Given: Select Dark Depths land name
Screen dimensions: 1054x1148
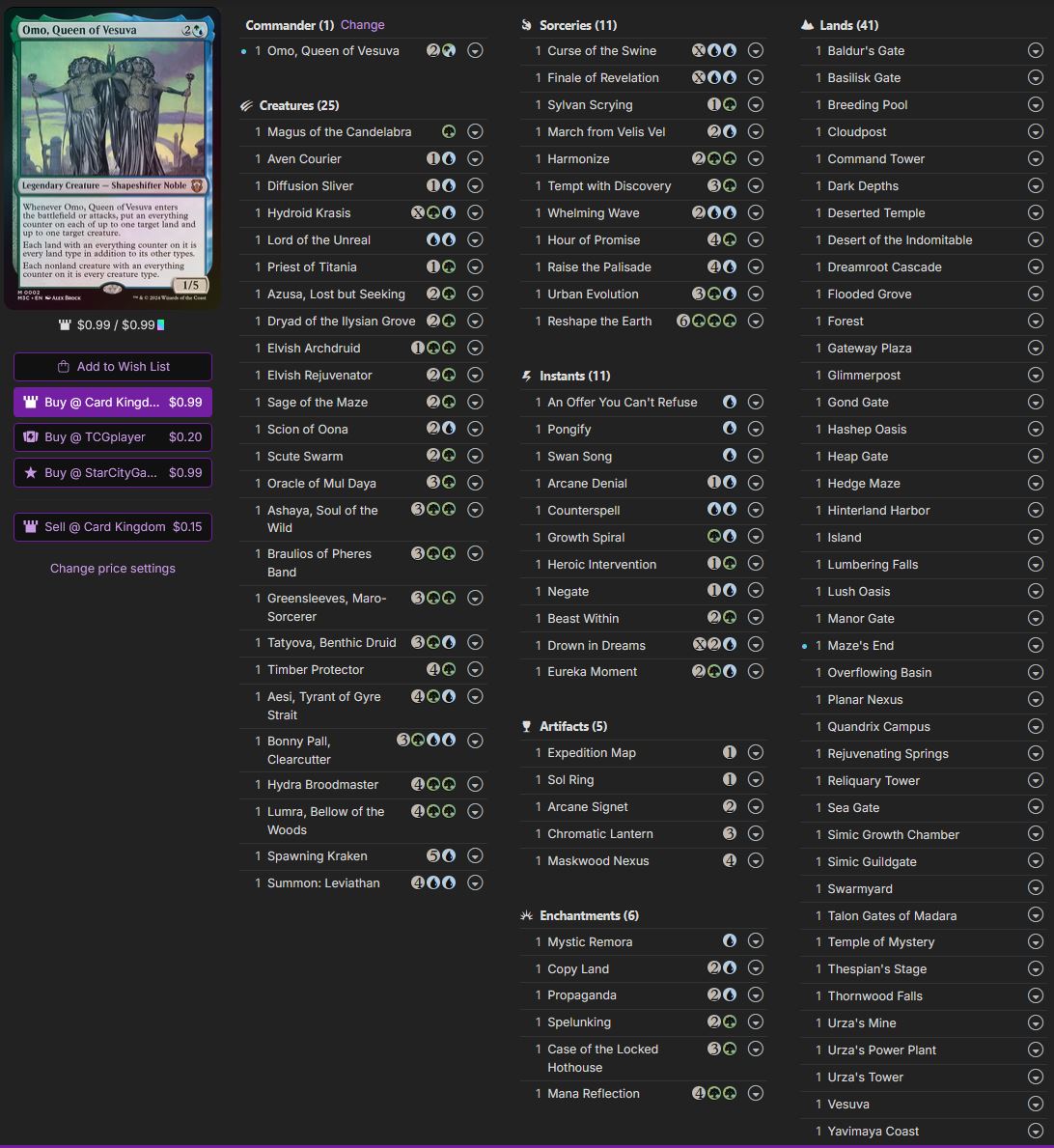Looking at the screenshot, I should click(863, 186).
